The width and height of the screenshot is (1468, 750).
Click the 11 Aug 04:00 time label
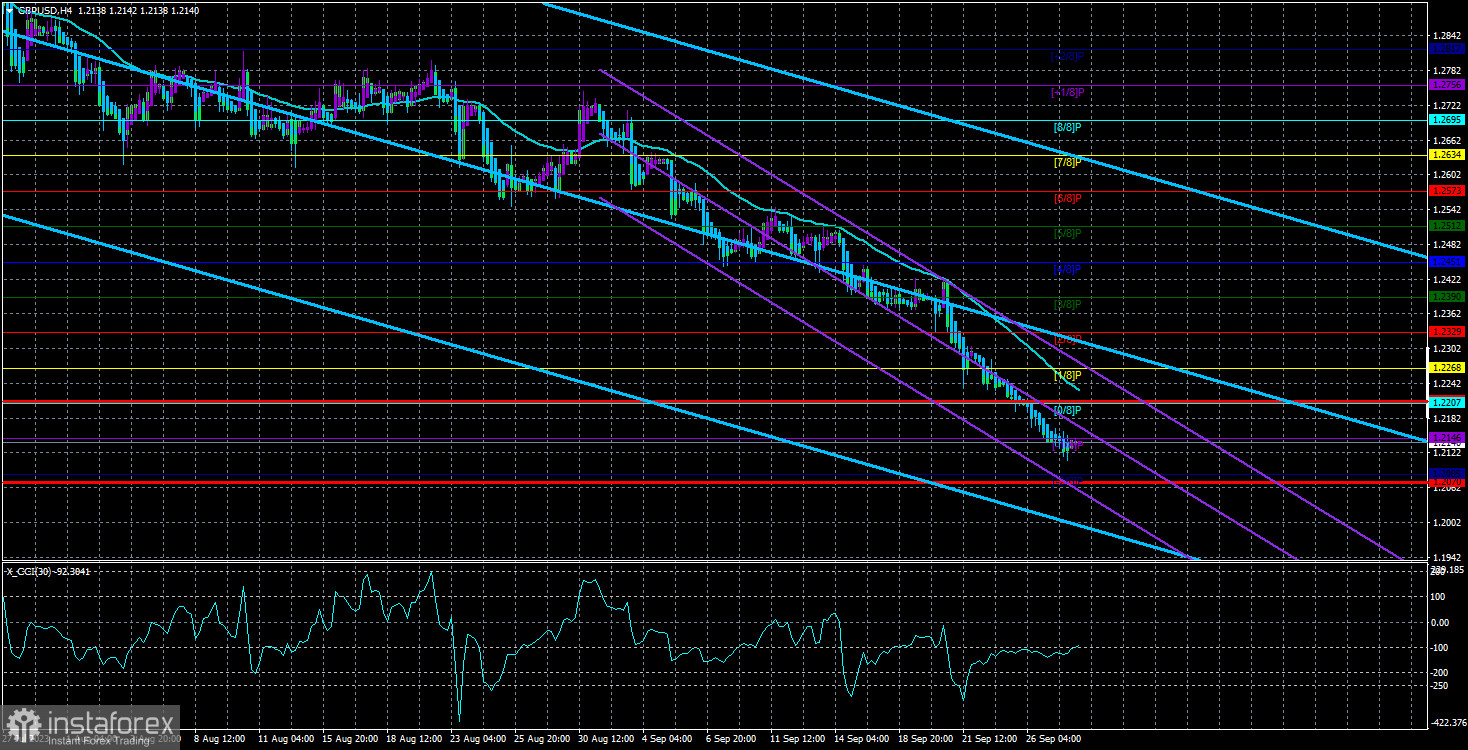tap(287, 740)
